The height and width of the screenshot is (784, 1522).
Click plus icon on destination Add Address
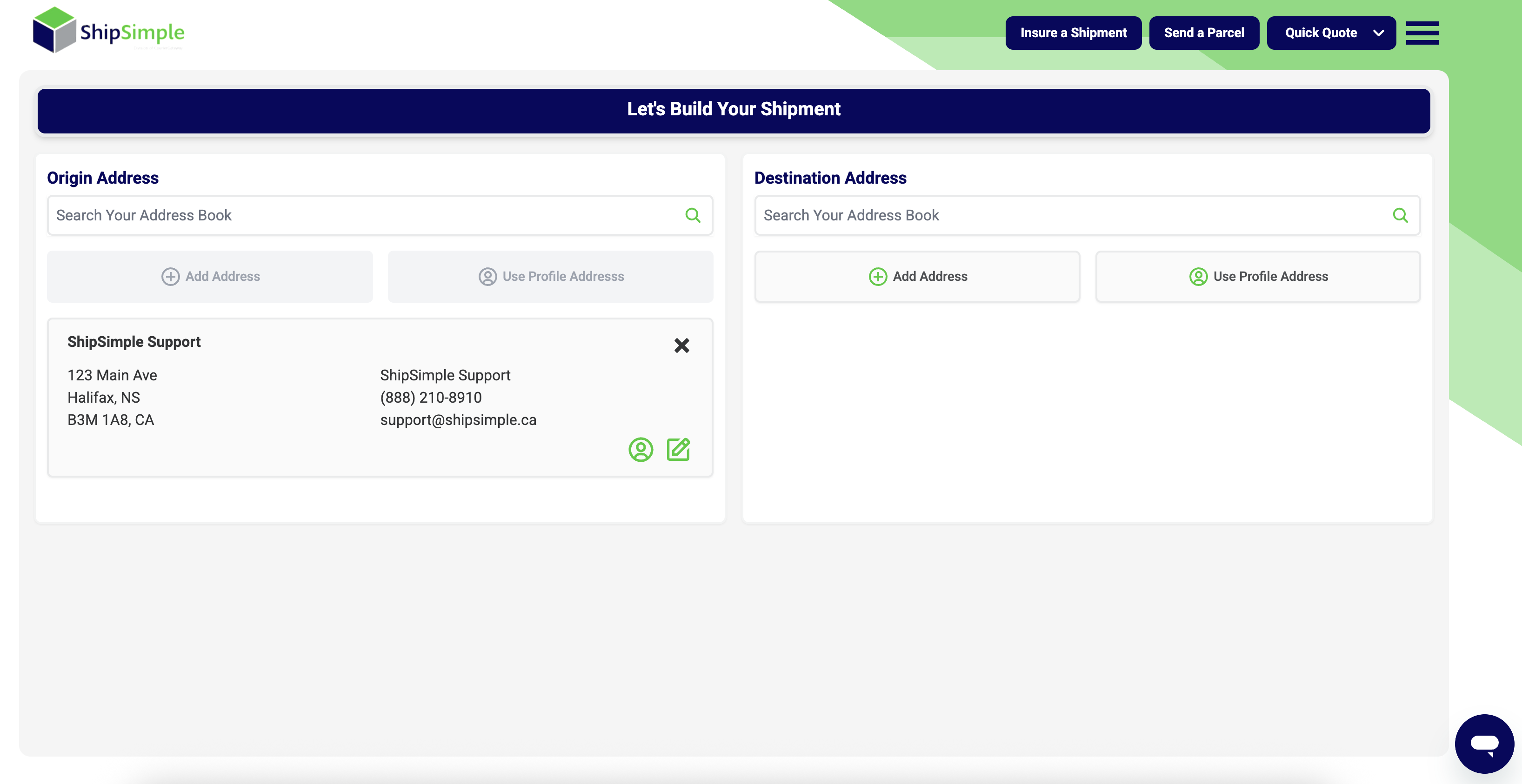877,277
